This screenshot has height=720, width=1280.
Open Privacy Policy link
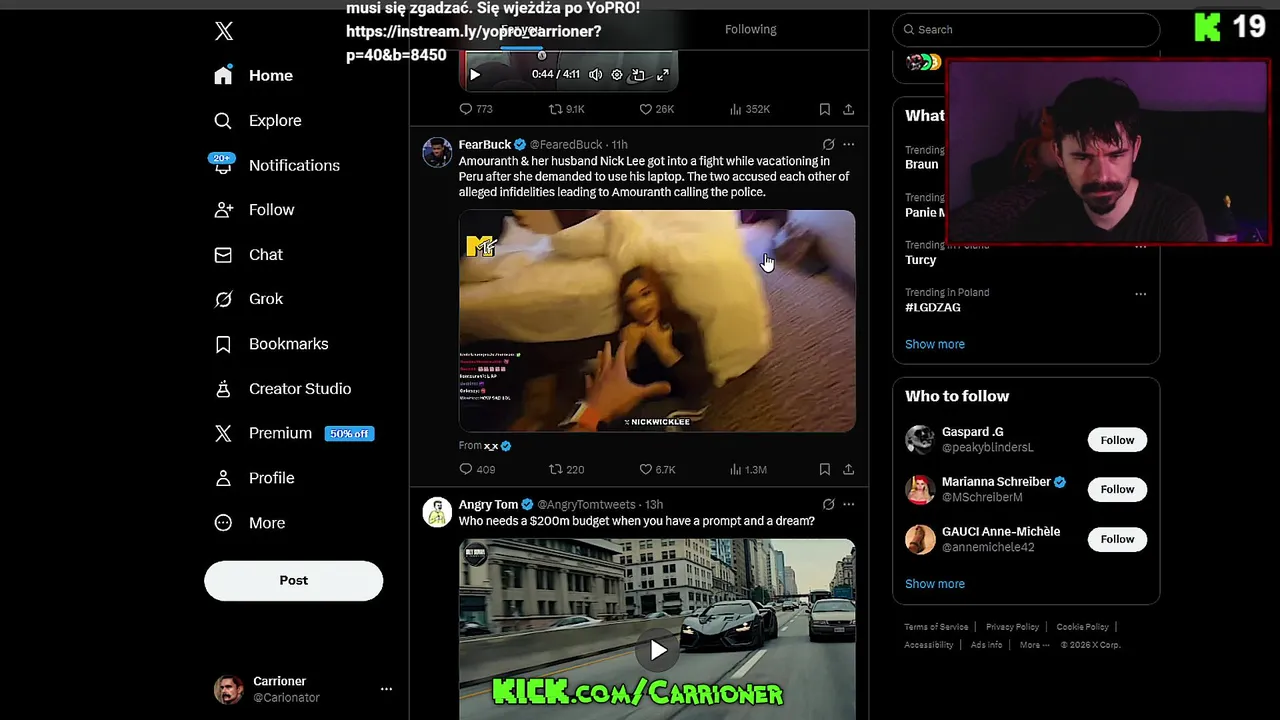[1012, 627]
